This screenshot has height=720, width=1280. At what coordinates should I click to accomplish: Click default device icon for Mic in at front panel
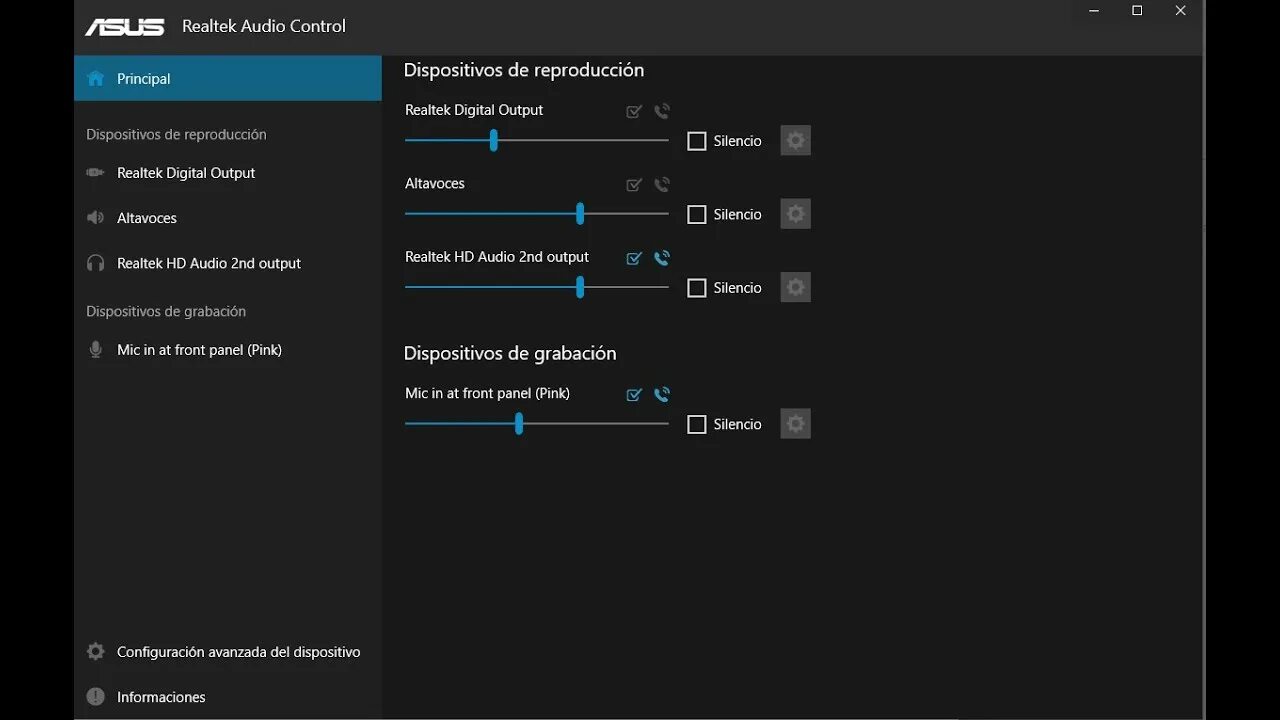tap(634, 395)
